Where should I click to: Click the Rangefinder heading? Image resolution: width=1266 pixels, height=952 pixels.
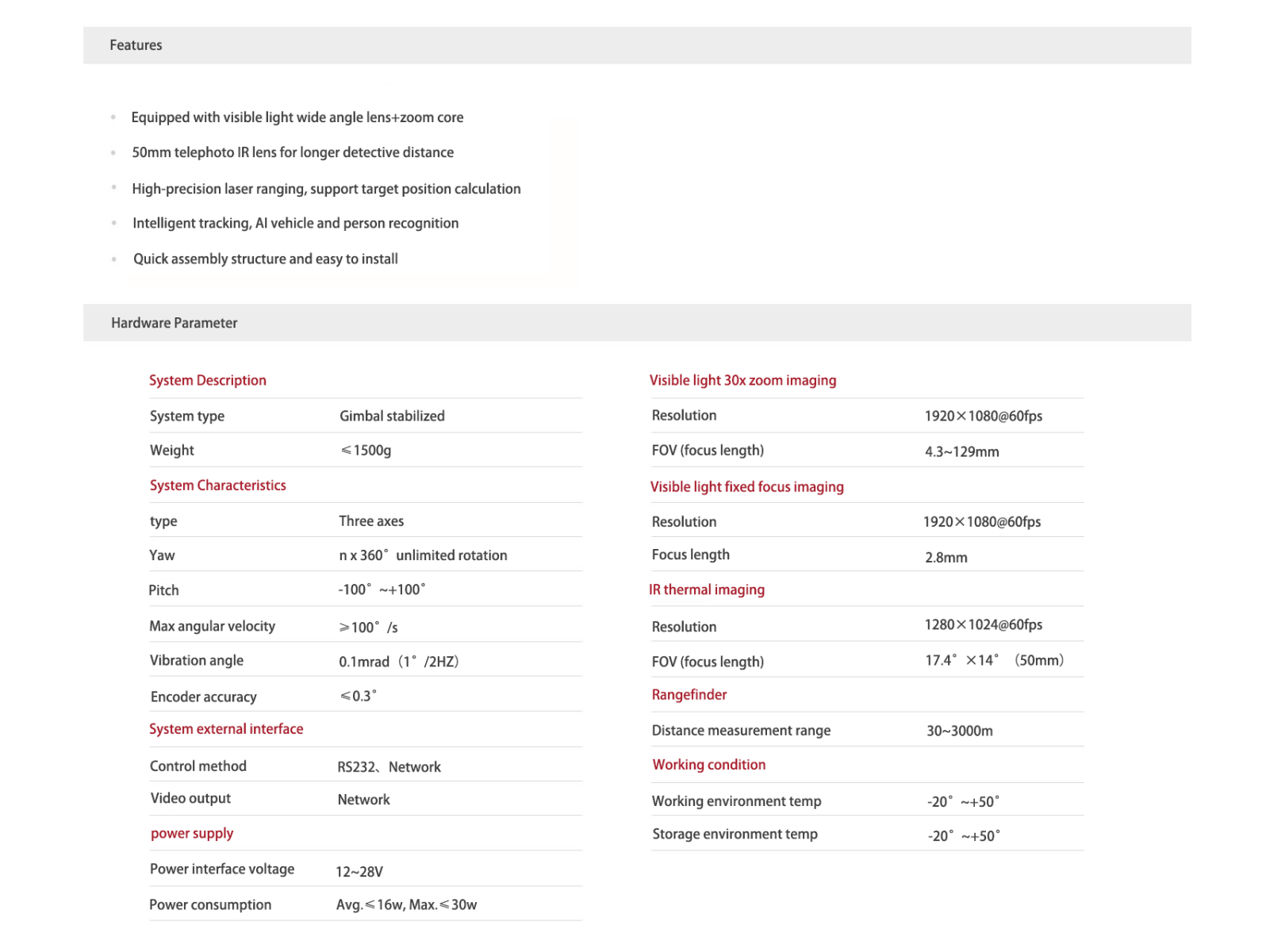(x=689, y=695)
